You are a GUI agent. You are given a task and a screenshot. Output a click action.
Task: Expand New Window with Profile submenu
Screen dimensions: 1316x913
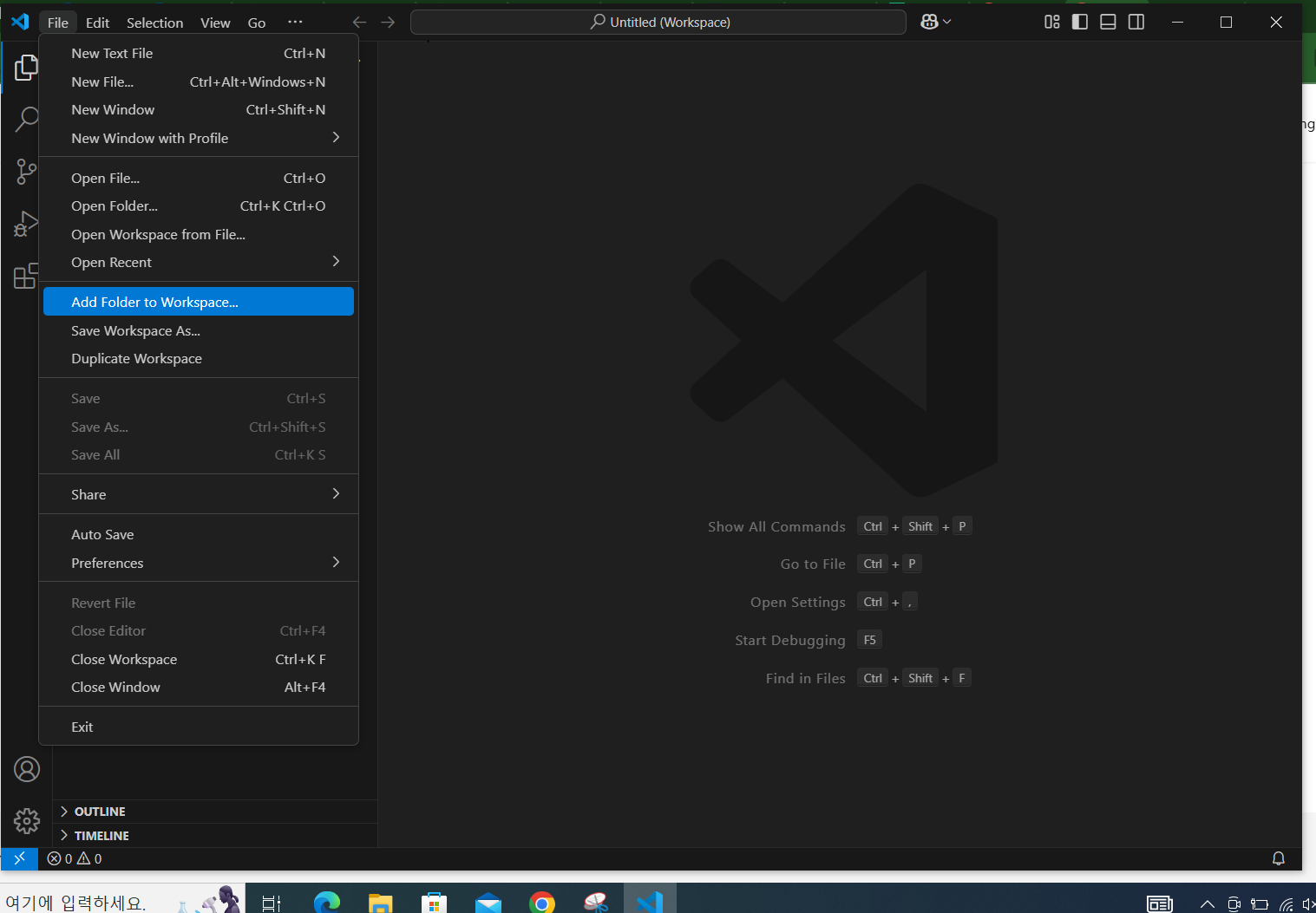199,138
